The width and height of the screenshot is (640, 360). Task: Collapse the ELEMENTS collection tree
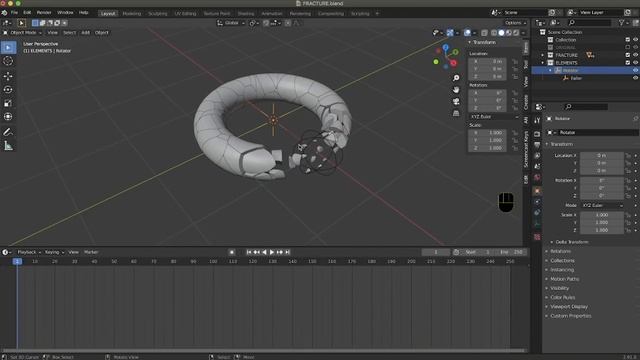click(542, 63)
